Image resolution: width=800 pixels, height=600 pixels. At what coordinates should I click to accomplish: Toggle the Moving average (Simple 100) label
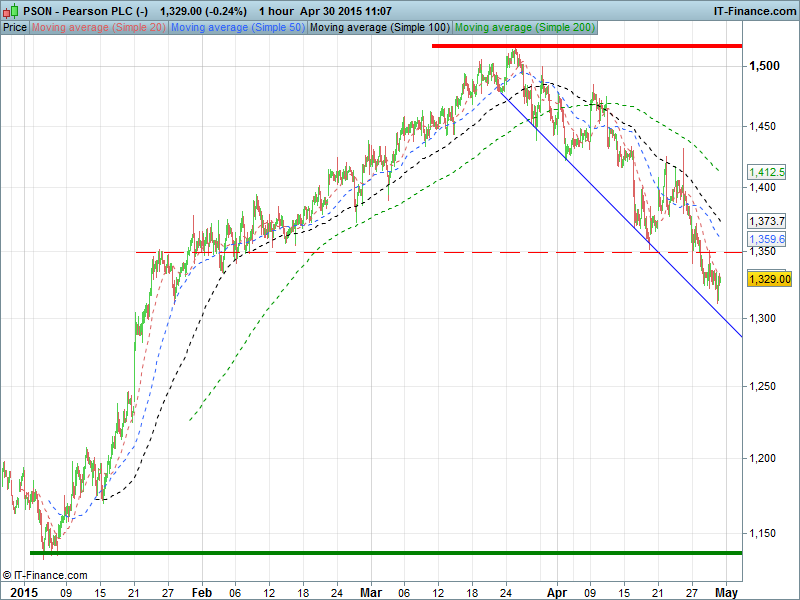click(x=379, y=27)
